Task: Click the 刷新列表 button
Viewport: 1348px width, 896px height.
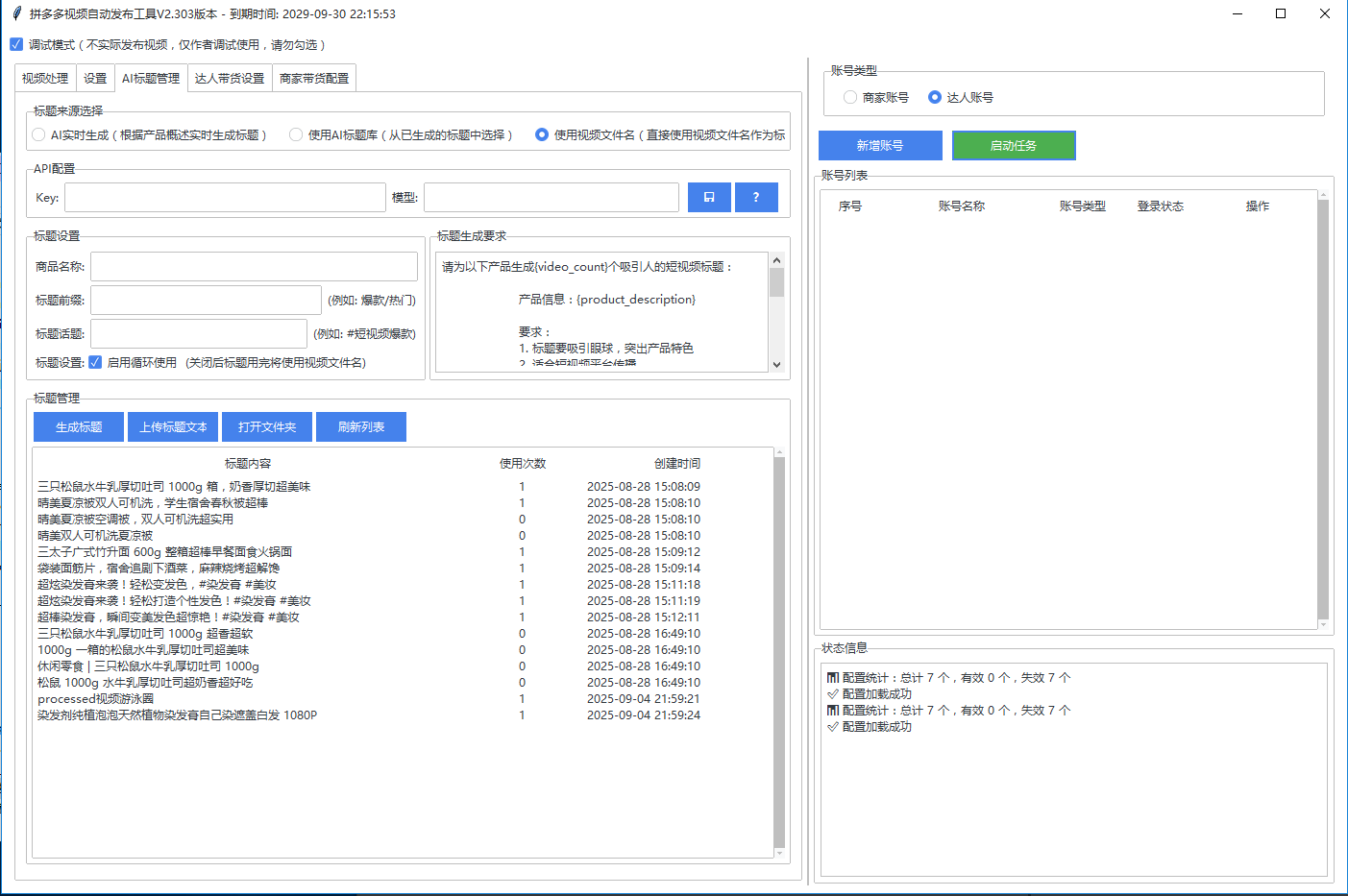Action: pos(361,426)
